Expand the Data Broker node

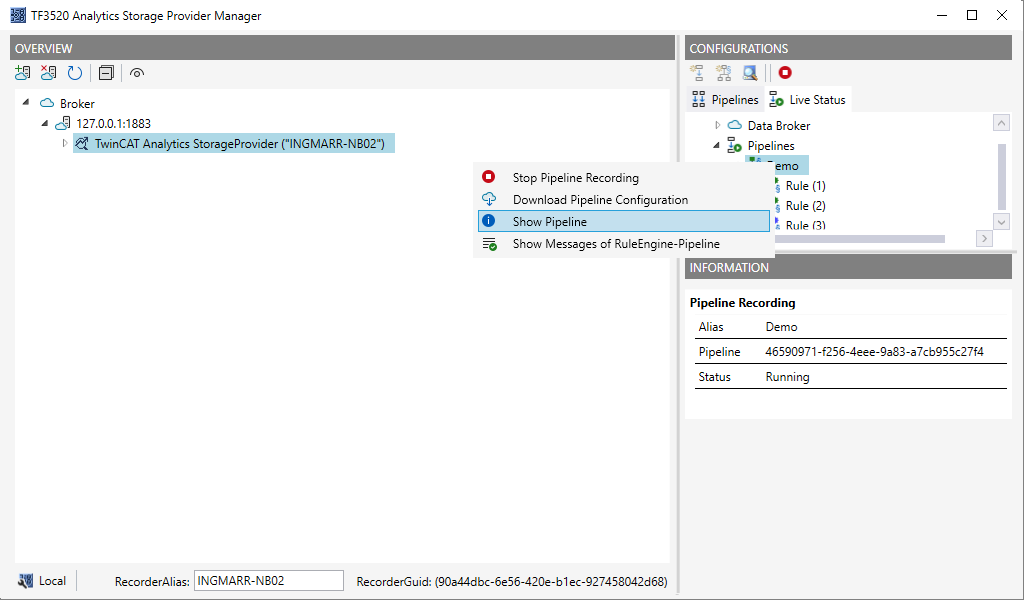coord(717,125)
